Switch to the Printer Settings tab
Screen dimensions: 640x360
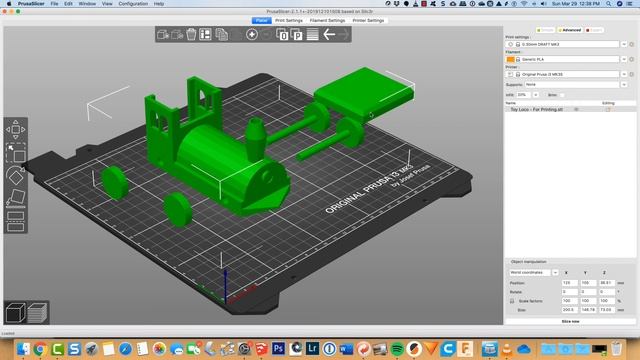pos(368,20)
